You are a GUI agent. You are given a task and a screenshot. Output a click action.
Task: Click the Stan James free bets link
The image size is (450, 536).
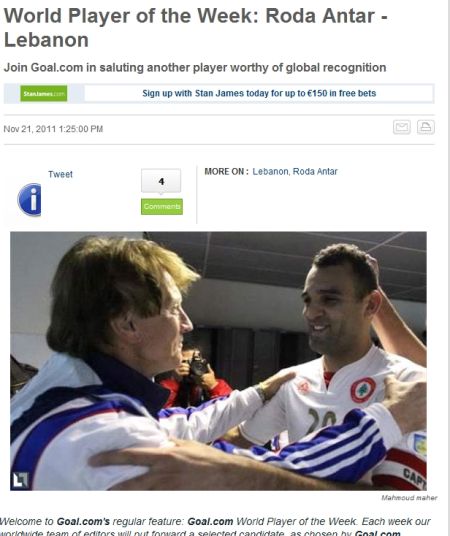(259, 93)
